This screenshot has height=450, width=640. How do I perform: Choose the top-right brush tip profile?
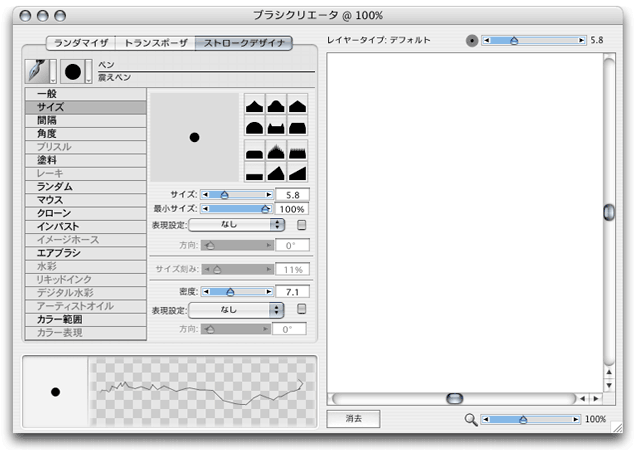click(x=298, y=105)
